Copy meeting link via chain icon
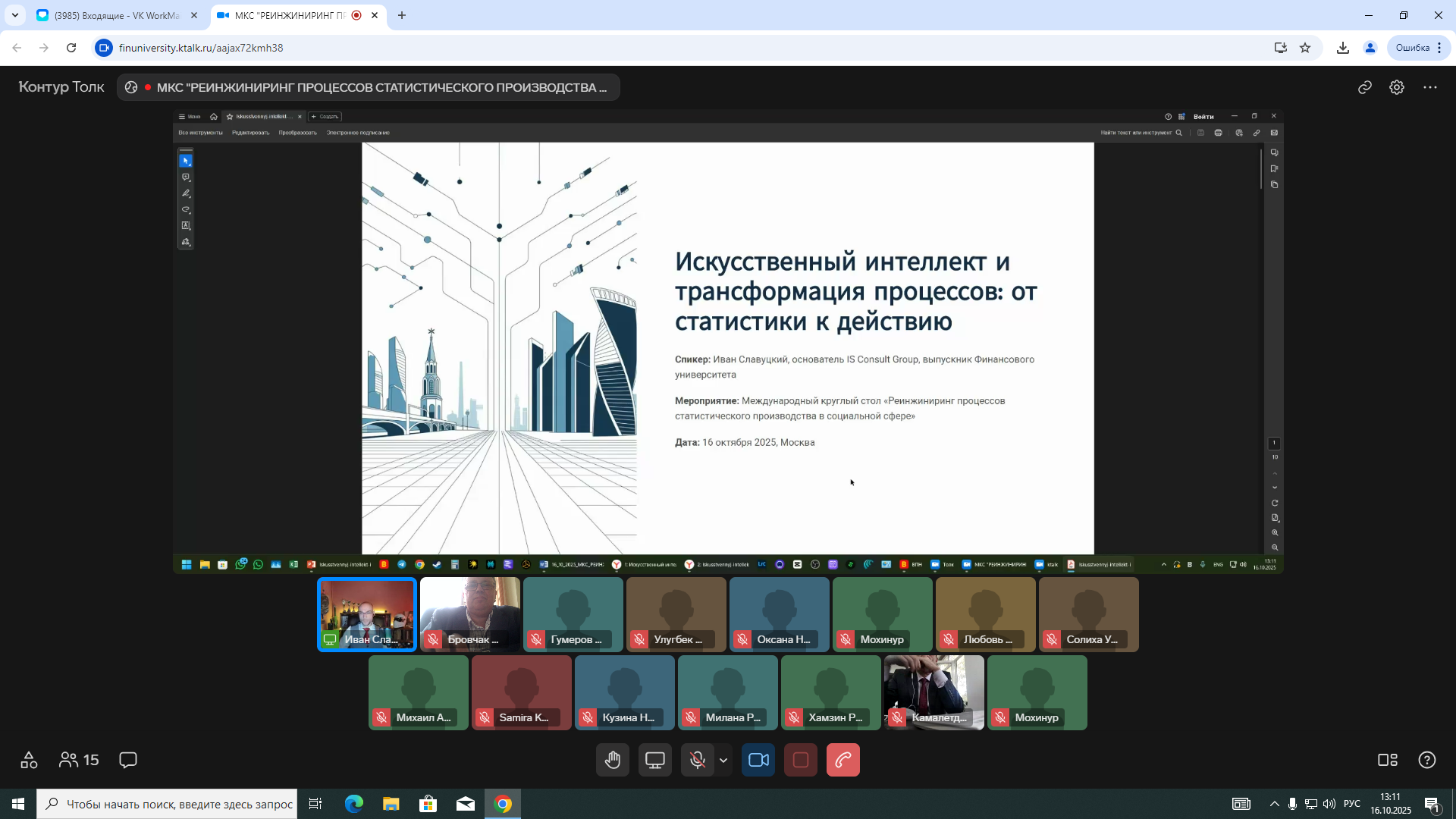Viewport: 1456px width, 819px height. [1365, 87]
